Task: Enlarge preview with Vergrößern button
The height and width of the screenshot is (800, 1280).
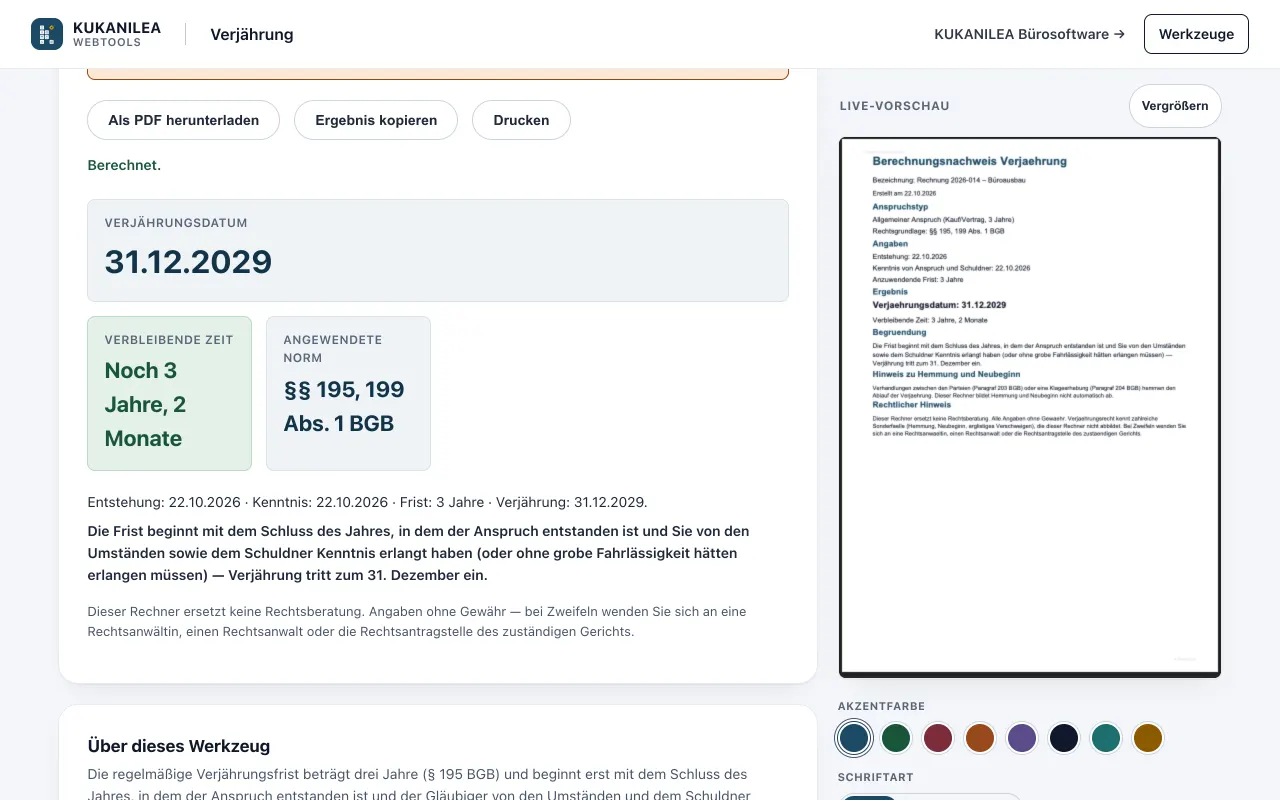Action: point(1175,106)
